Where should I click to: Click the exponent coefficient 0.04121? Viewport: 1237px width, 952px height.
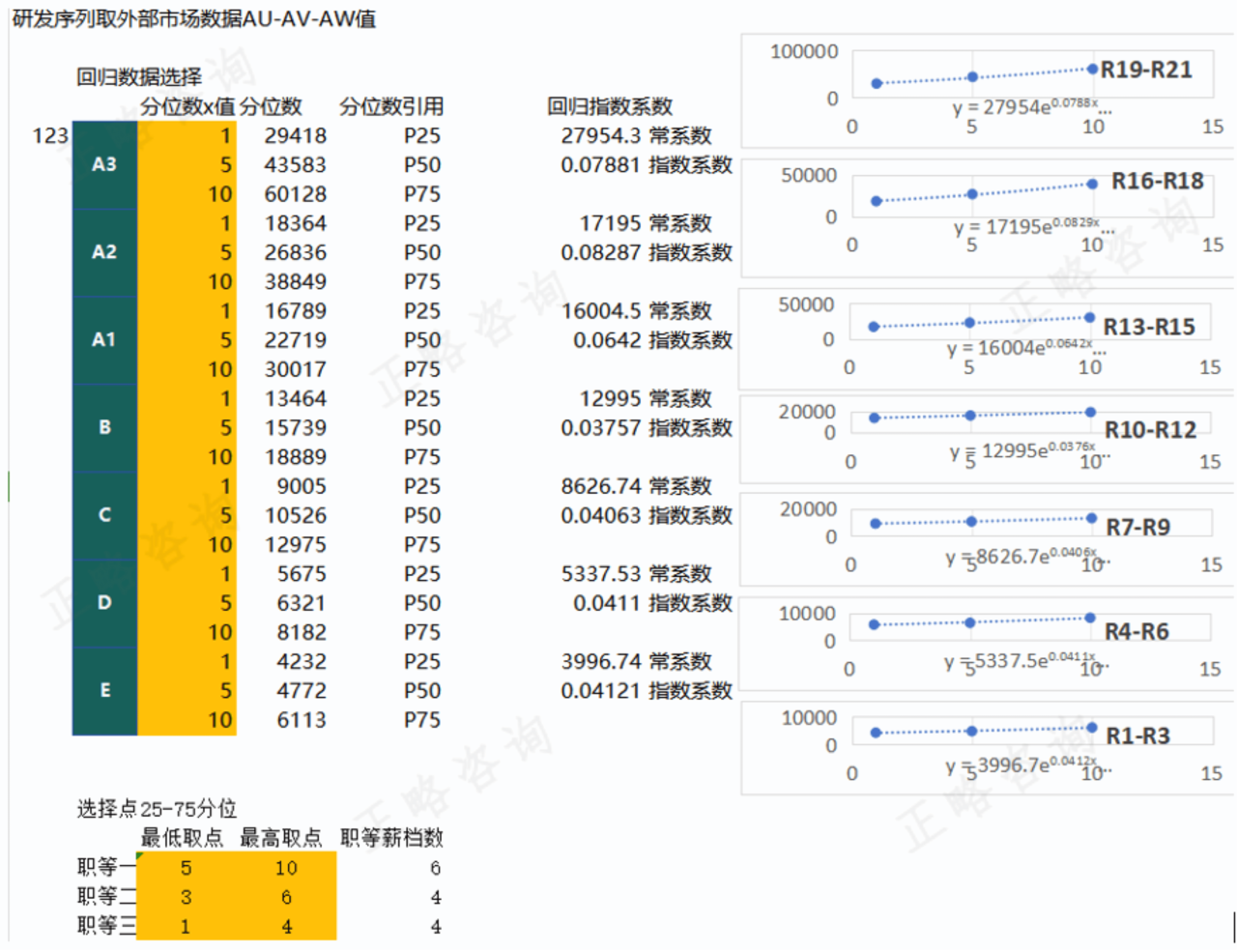pos(601,690)
